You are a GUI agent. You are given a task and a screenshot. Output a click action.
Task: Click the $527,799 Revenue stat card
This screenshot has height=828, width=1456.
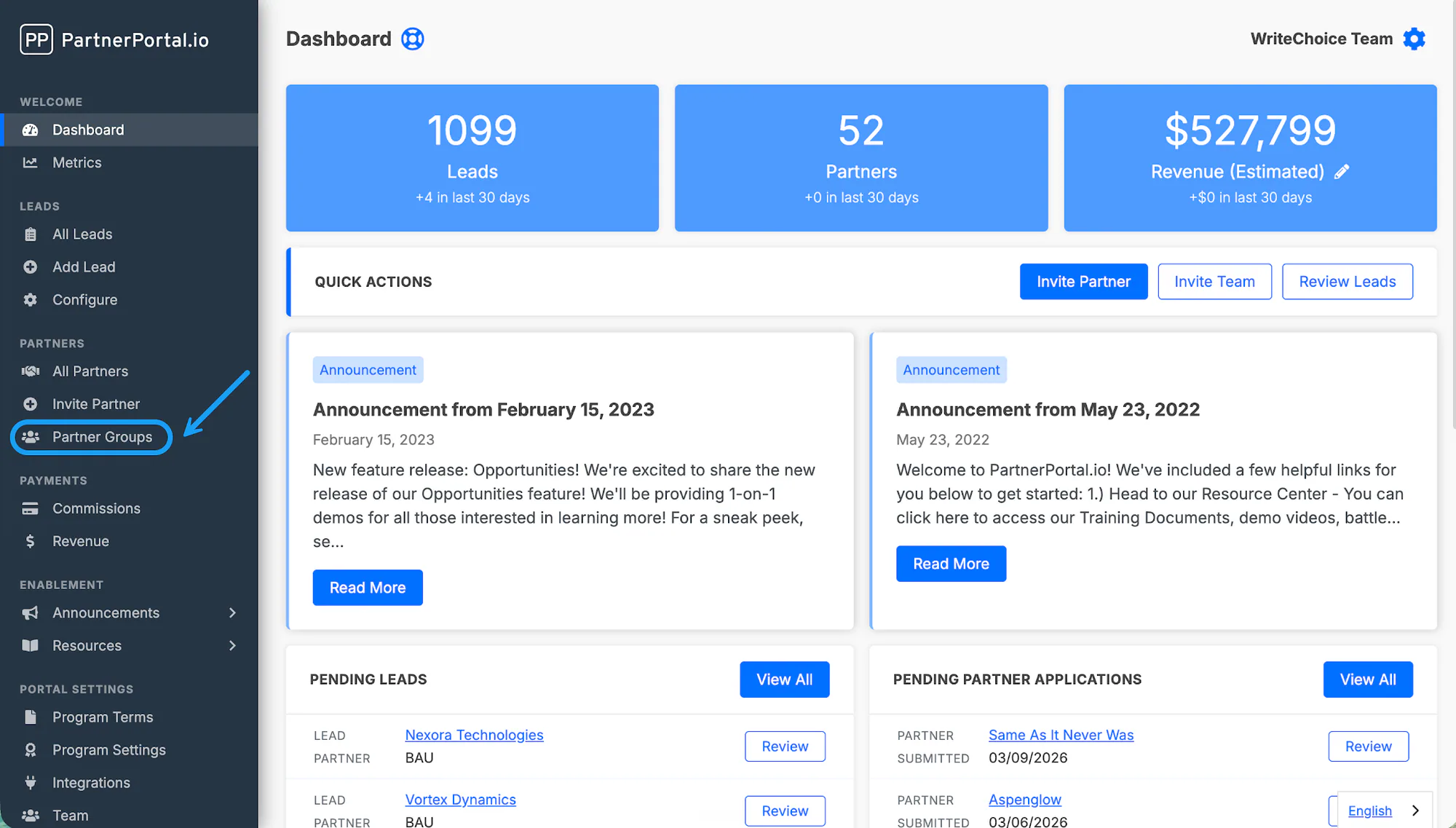(x=1250, y=158)
